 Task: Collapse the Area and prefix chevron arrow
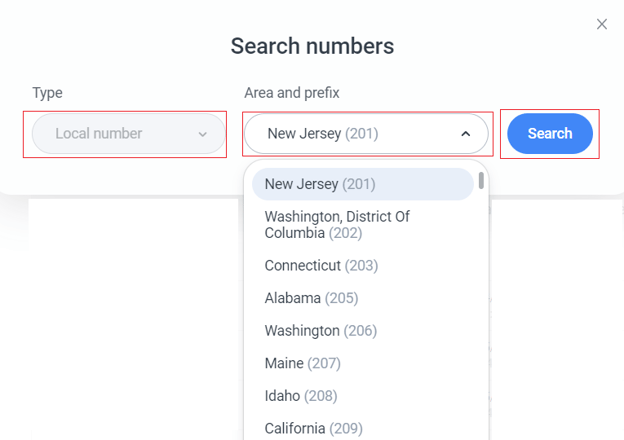[465, 134]
